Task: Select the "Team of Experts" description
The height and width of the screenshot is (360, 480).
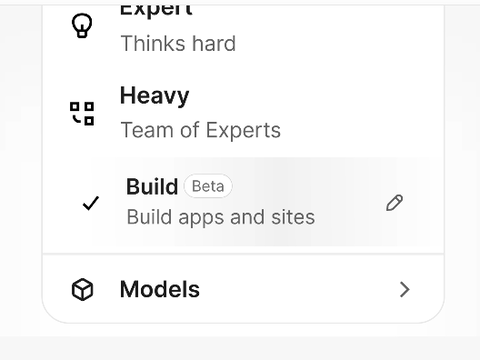Action: click(200, 130)
